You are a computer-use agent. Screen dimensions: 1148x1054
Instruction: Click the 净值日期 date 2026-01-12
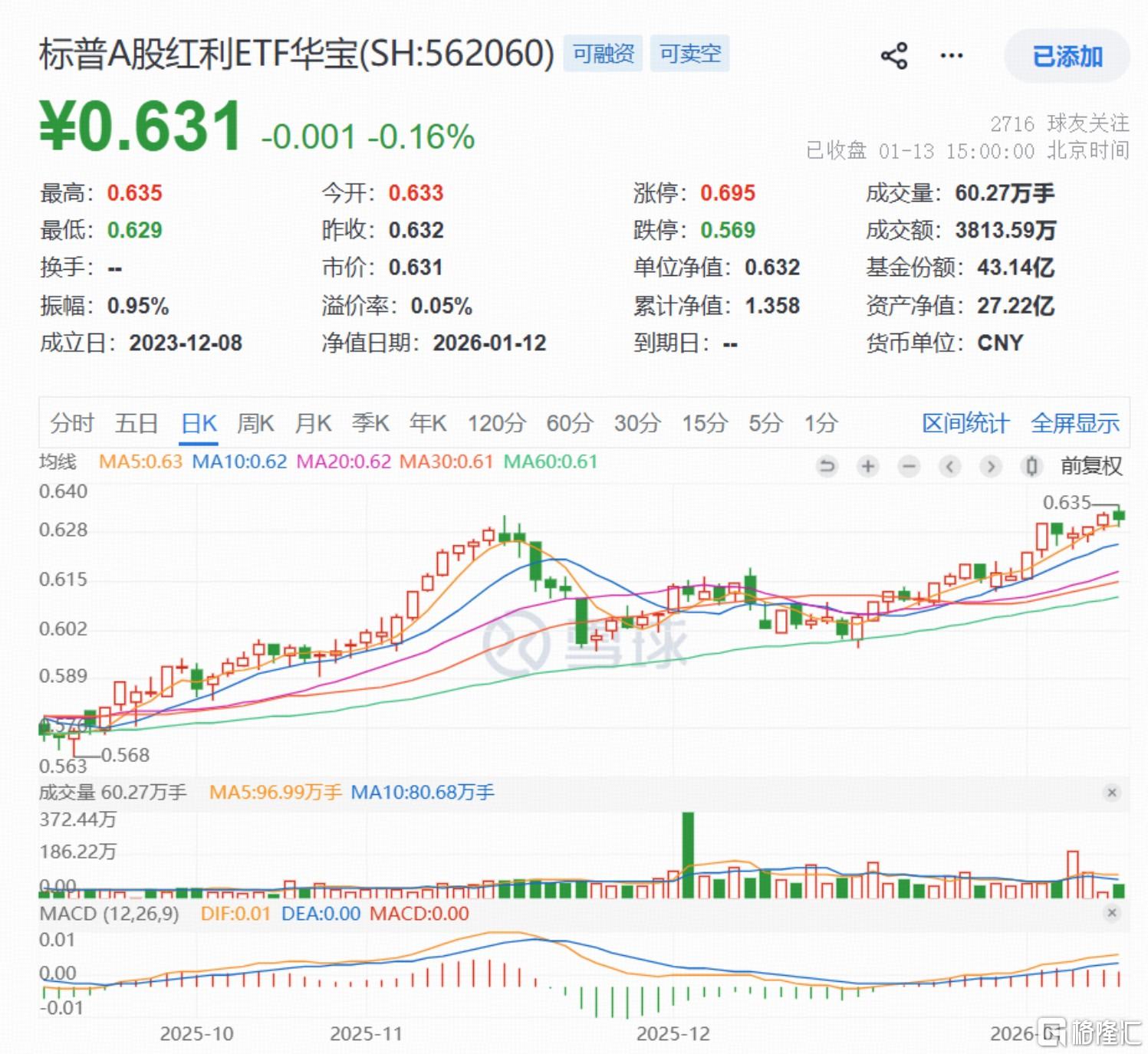coord(489,343)
